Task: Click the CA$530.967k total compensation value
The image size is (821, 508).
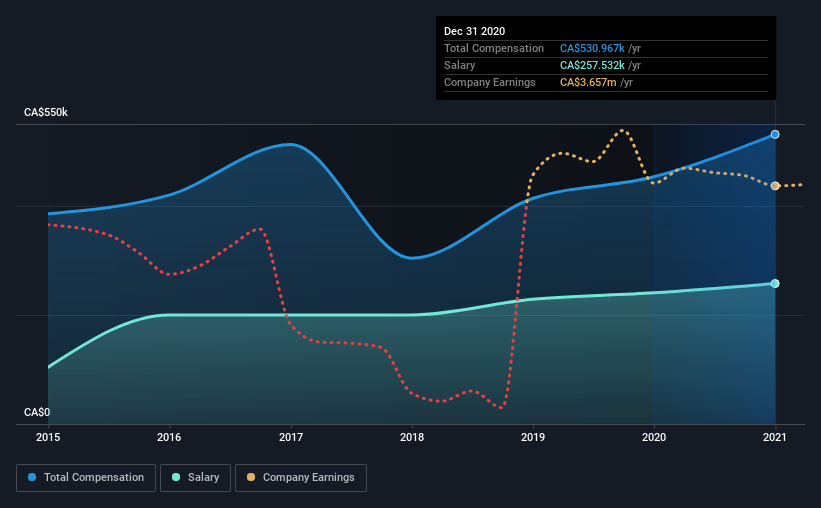Action: click(592, 48)
